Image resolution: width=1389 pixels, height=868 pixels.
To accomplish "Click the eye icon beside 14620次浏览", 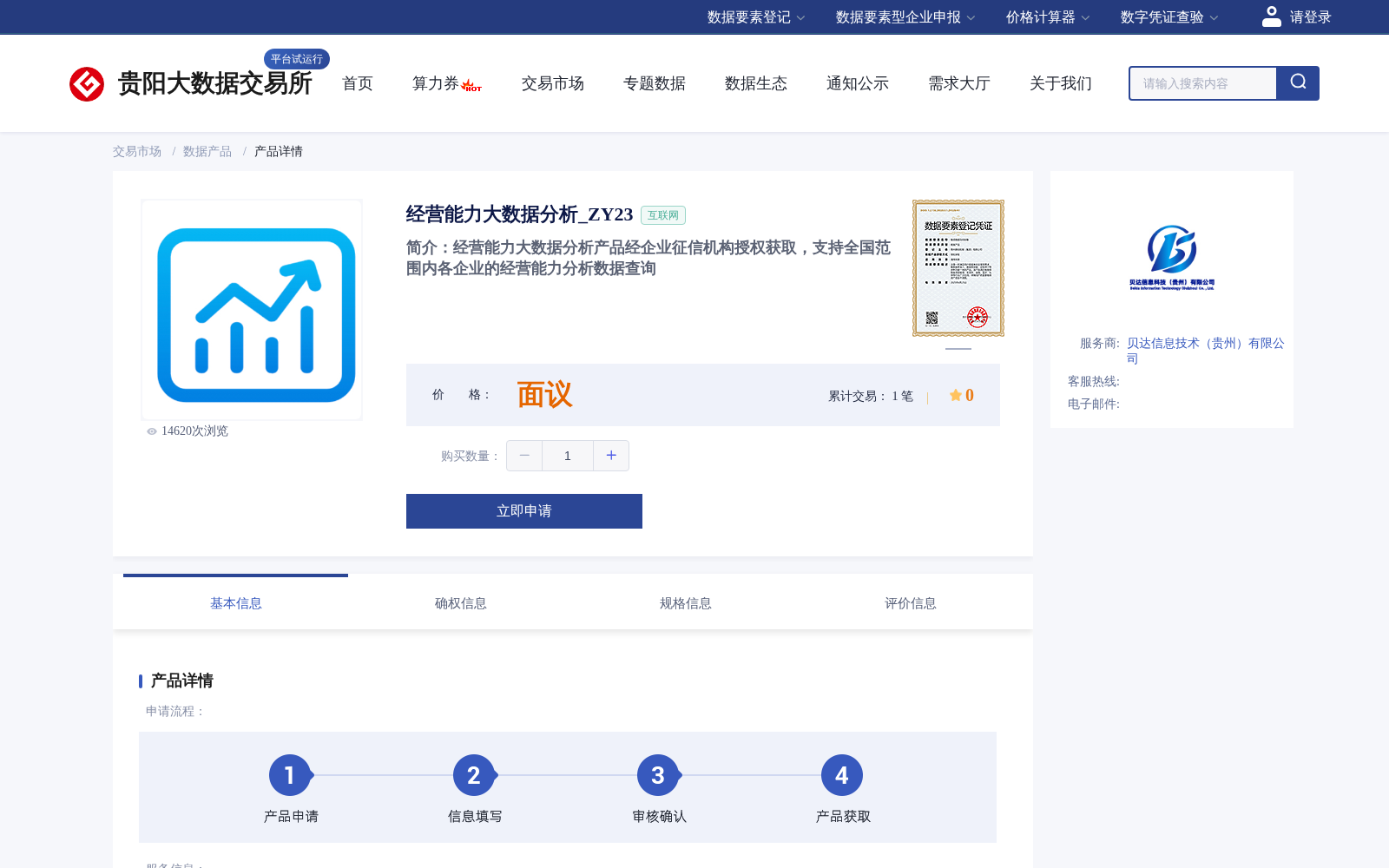I will click(x=152, y=431).
